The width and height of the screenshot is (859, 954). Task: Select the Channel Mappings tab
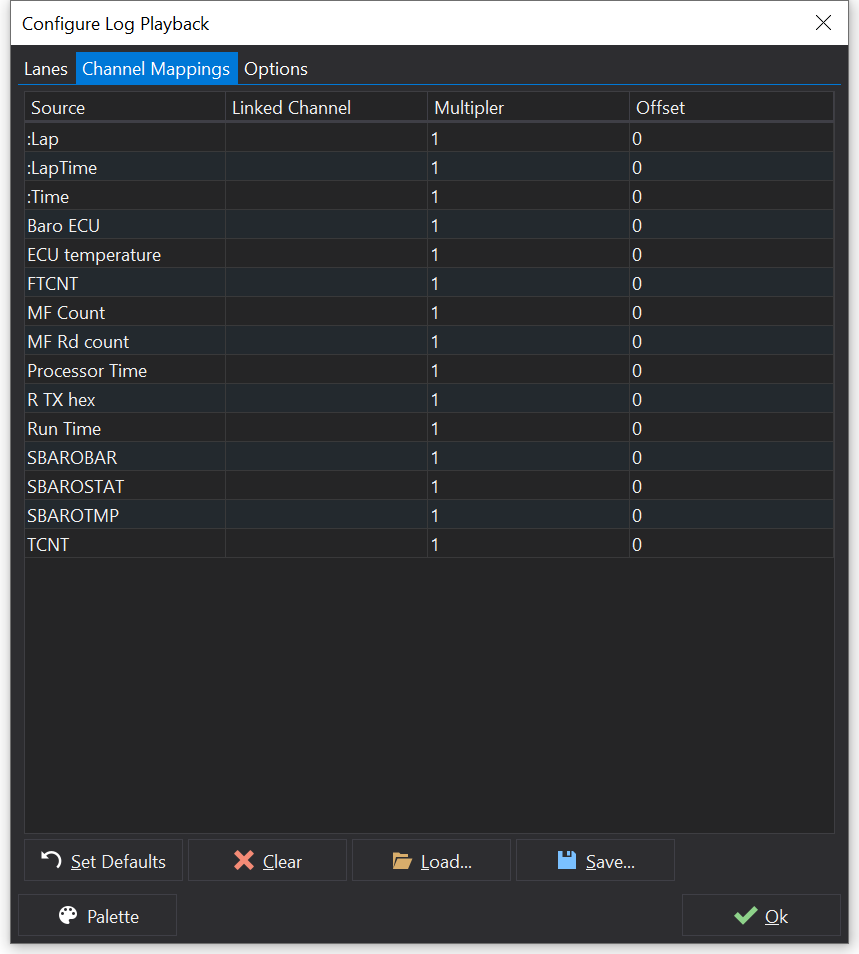(156, 69)
